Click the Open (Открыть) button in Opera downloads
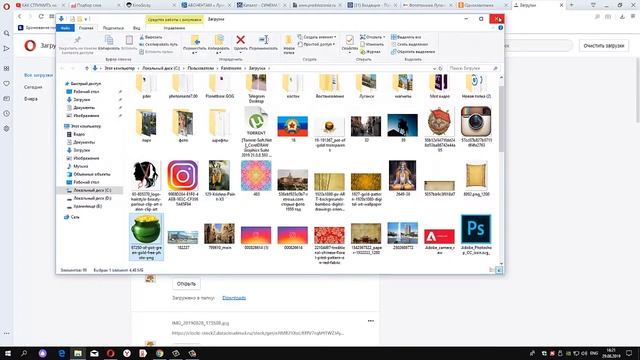The image size is (640, 360). point(186,284)
